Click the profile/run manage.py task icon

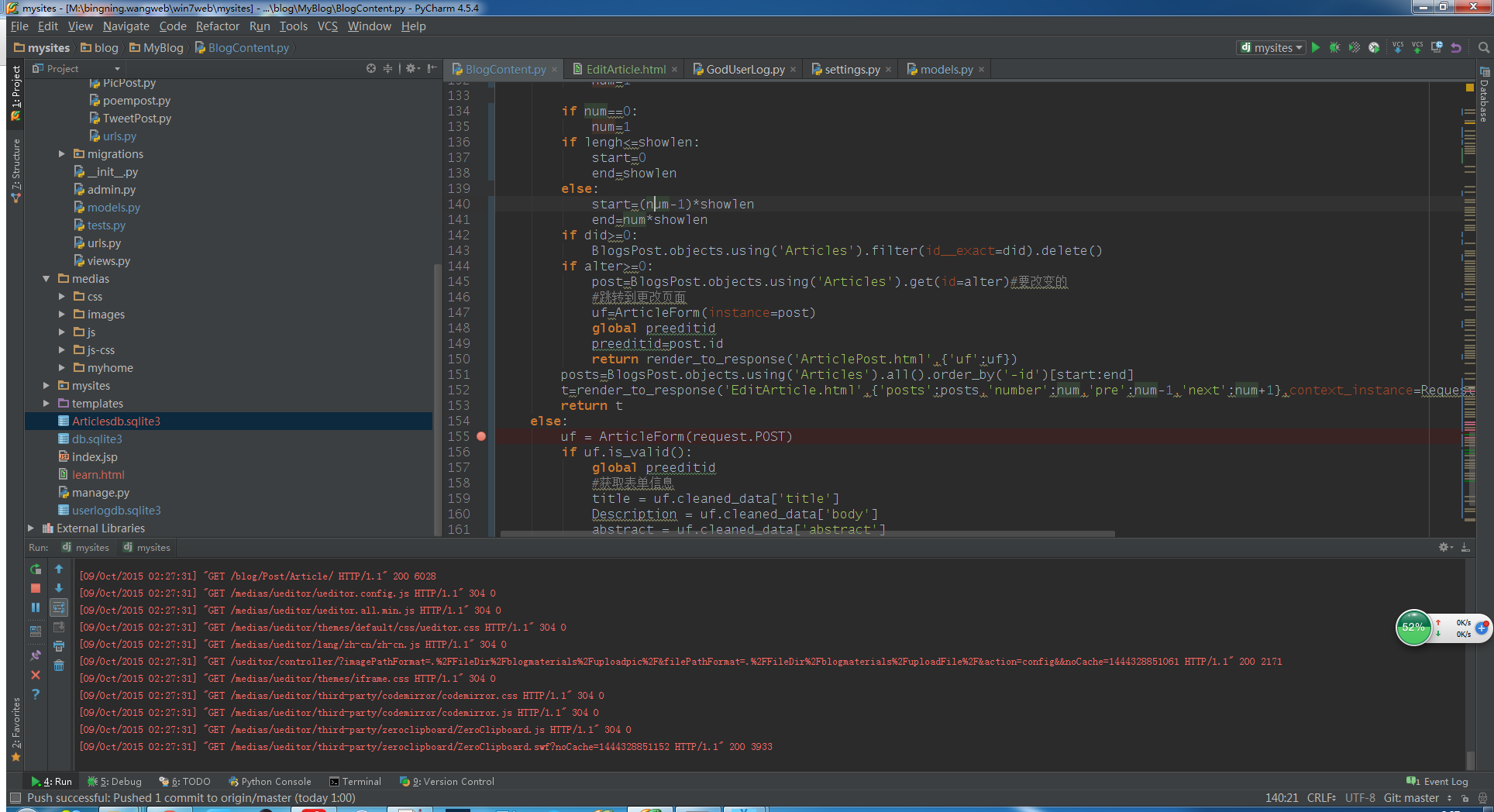1374,47
